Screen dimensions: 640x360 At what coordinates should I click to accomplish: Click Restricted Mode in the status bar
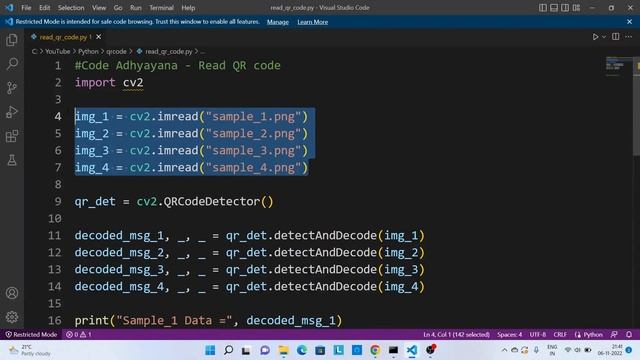(31, 335)
